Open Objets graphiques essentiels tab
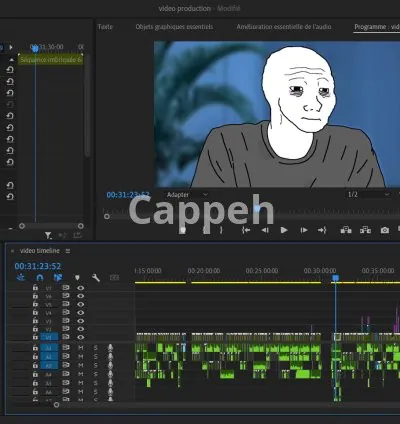The width and height of the screenshot is (400, 424). [x=174, y=27]
